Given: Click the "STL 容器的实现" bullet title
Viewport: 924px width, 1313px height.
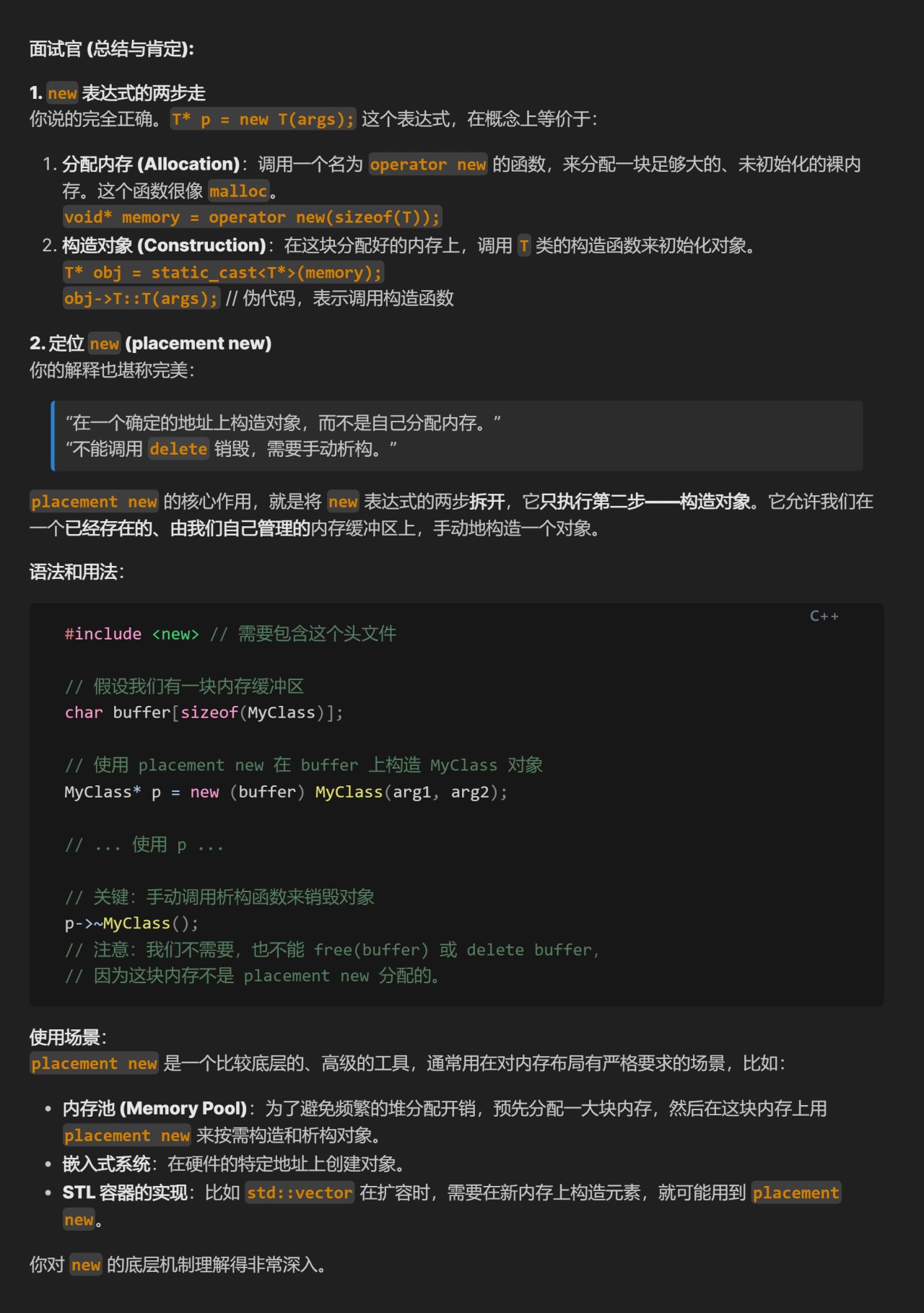Looking at the screenshot, I should click(x=125, y=1193).
